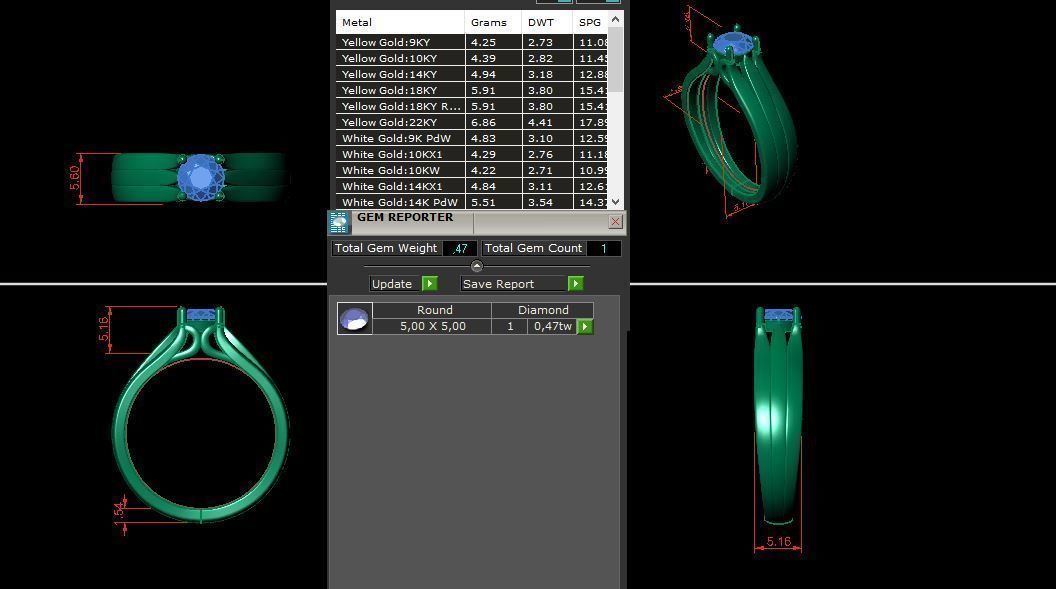
Task: Select the White Gold:9K PdW row
Action: coord(472,138)
